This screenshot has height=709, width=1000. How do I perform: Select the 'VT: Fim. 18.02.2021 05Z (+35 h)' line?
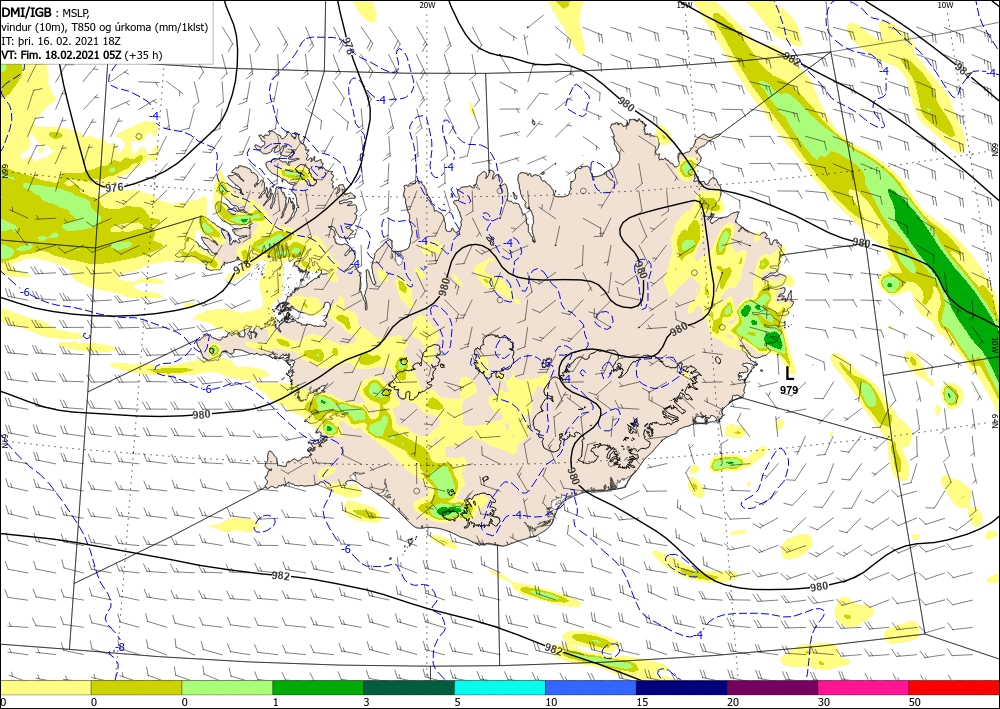point(82,55)
